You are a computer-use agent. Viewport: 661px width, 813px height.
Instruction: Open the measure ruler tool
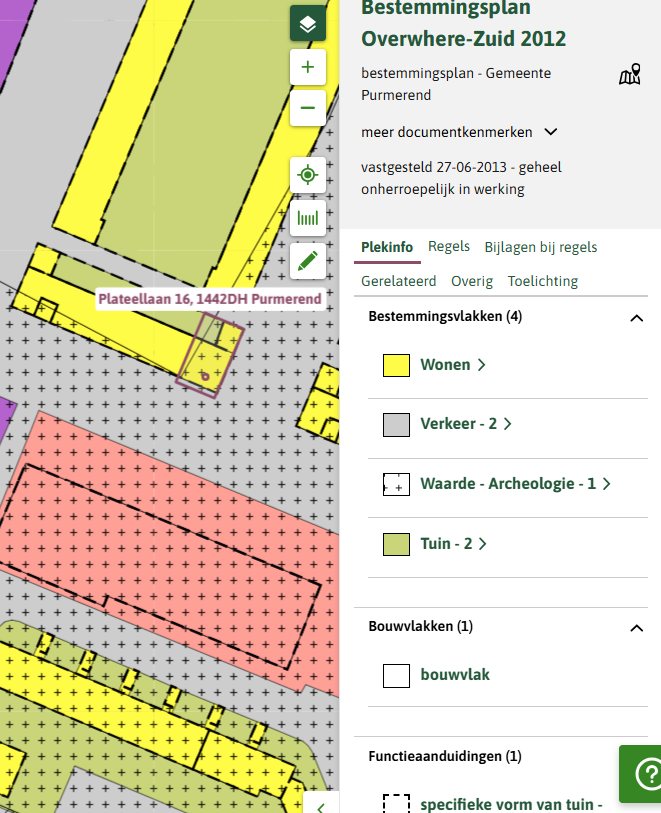pyautogui.click(x=308, y=218)
